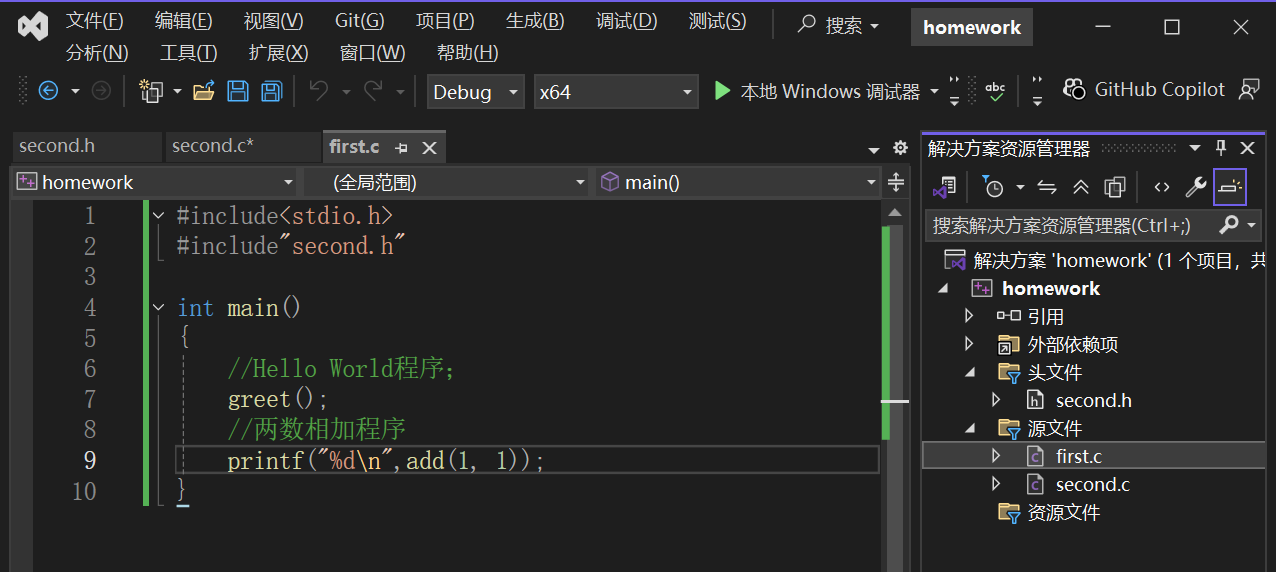Open the 文件(F) menu
Viewport: 1276px width, 572px height.
pos(95,21)
